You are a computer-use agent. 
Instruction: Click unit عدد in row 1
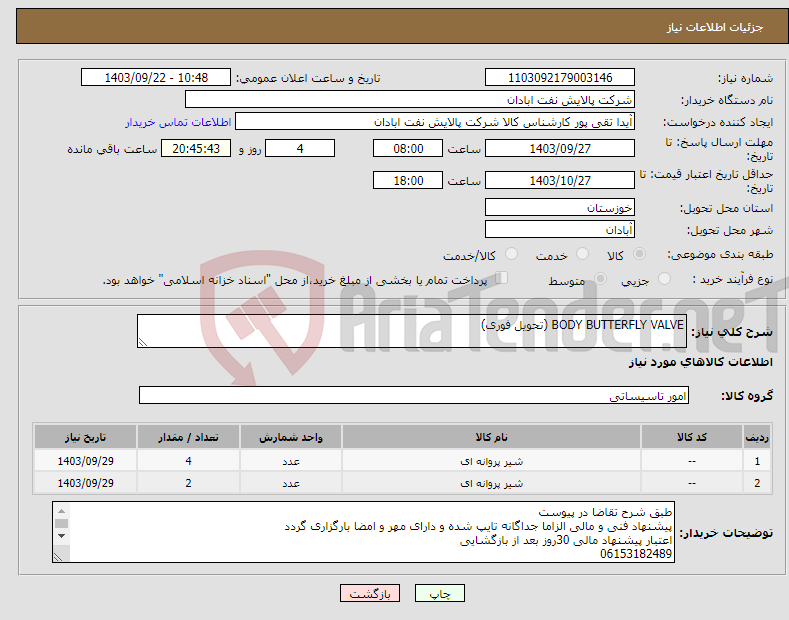click(x=291, y=461)
